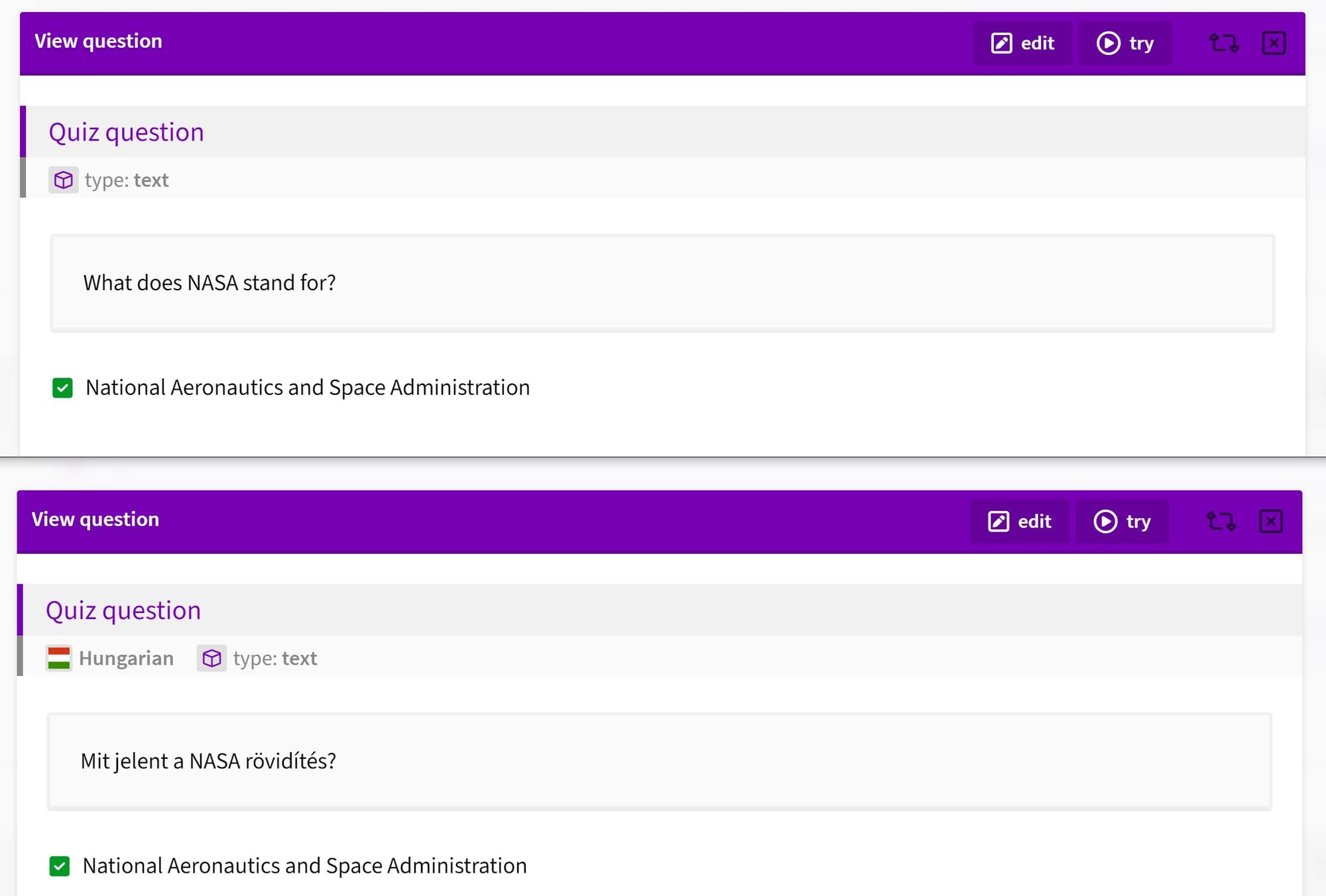Image resolution: width=1326 pixels, height=896 pixels.
Task: Click bottom 'Quiz question' heading
Action: coord(123,610)
